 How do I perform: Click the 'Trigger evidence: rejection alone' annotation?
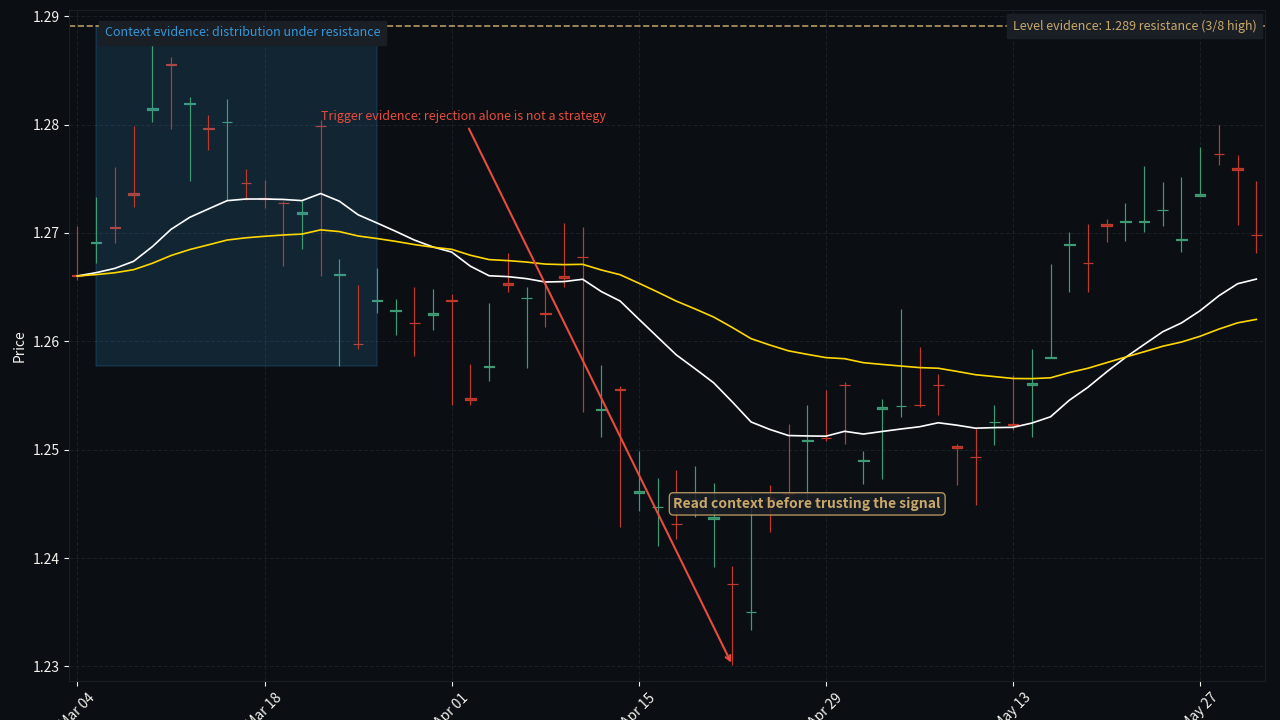pyautogui.click(x=463, y=116)
